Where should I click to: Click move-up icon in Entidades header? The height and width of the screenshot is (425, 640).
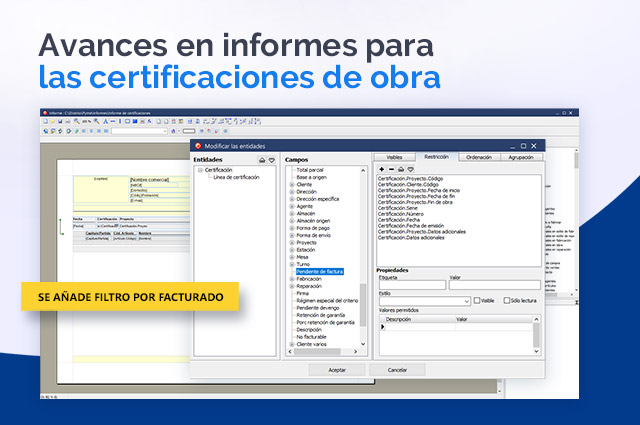point(261,160)
